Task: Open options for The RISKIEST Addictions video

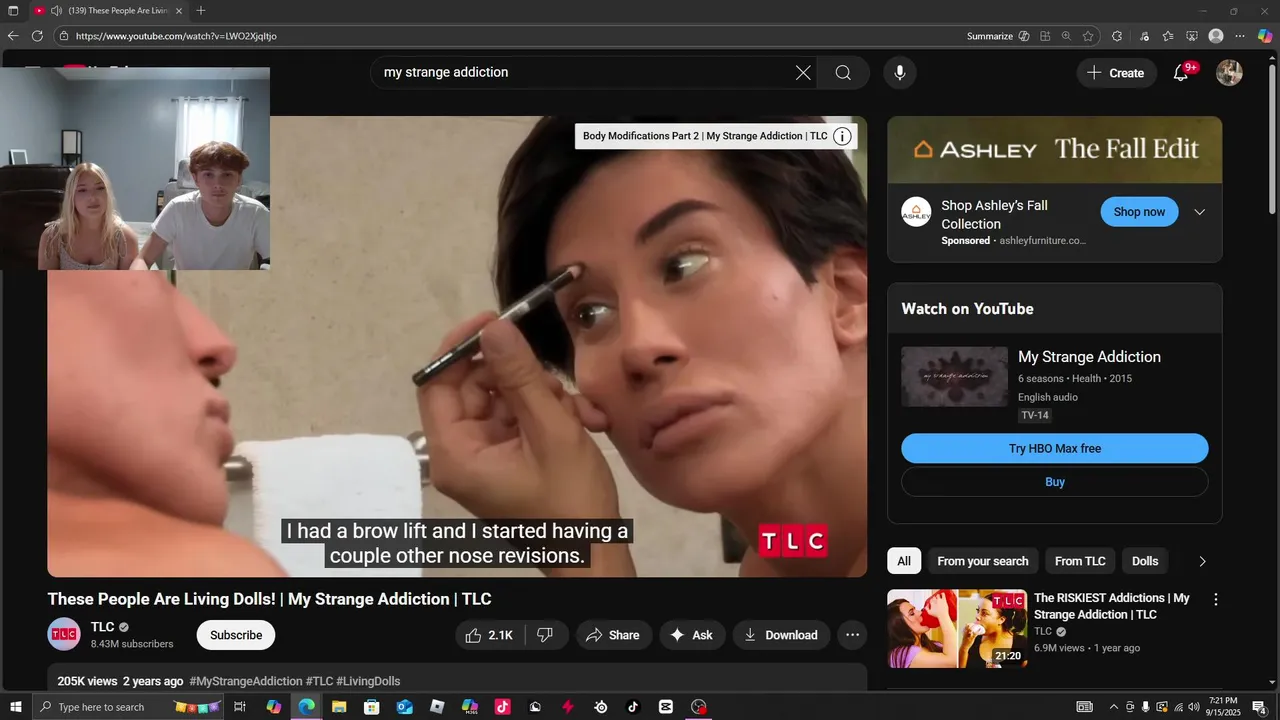Action: [x=1216, y=600]
